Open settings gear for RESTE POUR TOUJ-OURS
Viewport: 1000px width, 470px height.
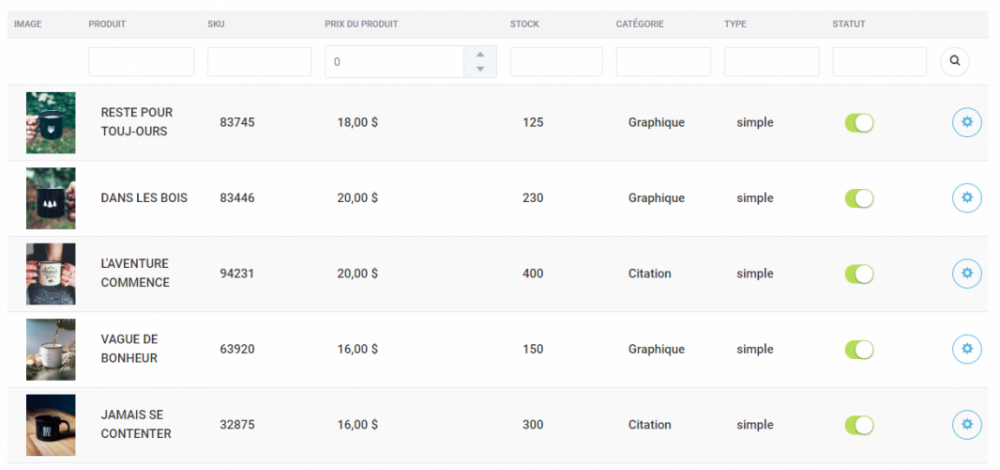967,122
